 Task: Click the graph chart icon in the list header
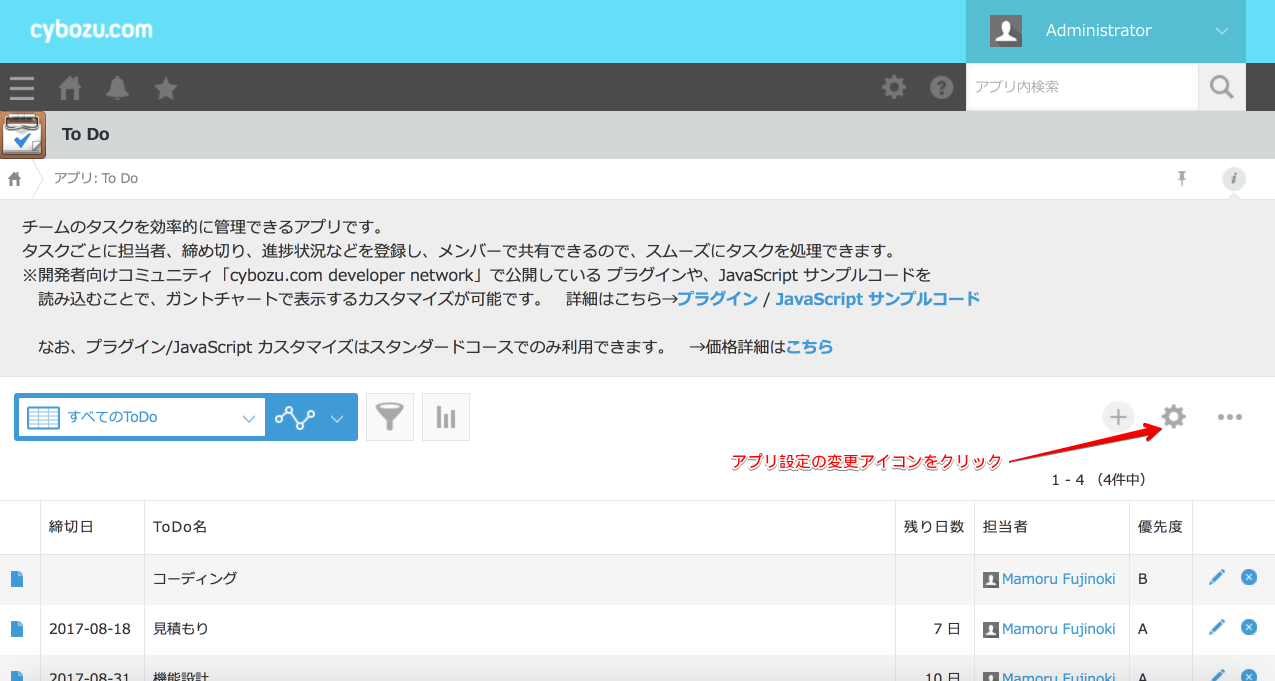(x=445, y=416)
